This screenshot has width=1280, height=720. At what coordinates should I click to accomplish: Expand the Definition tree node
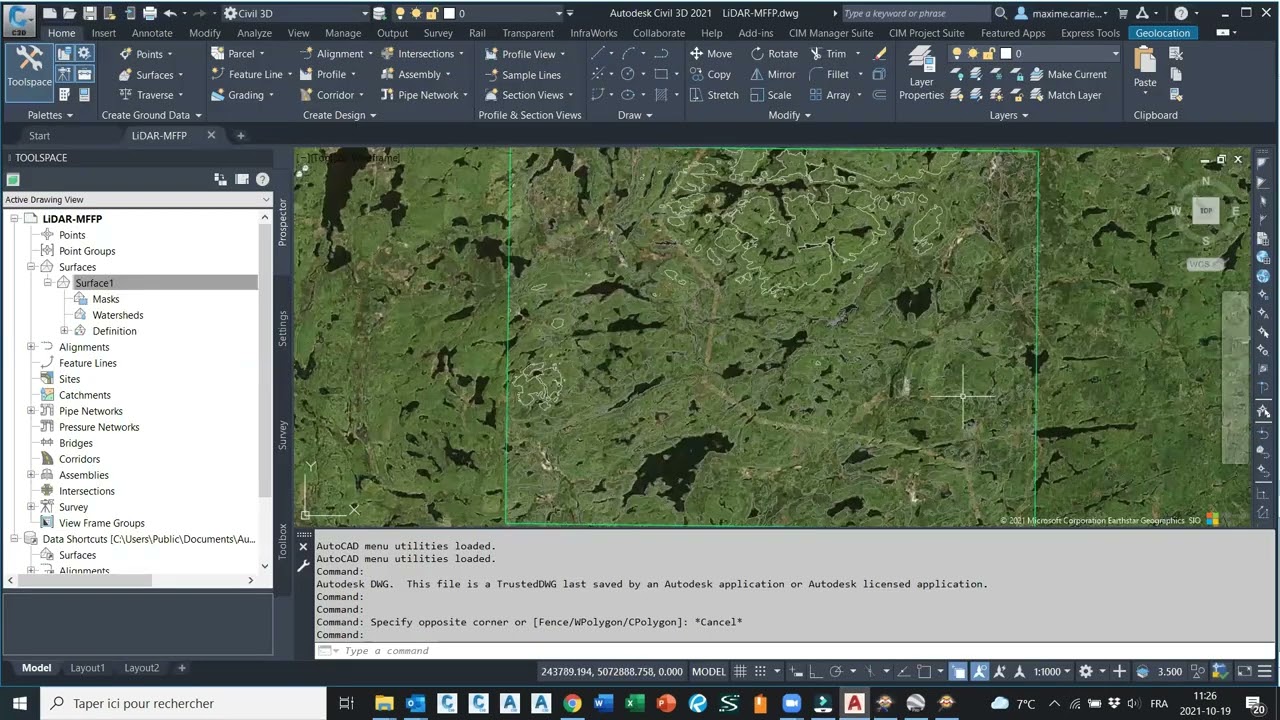[x=64, y=331]
